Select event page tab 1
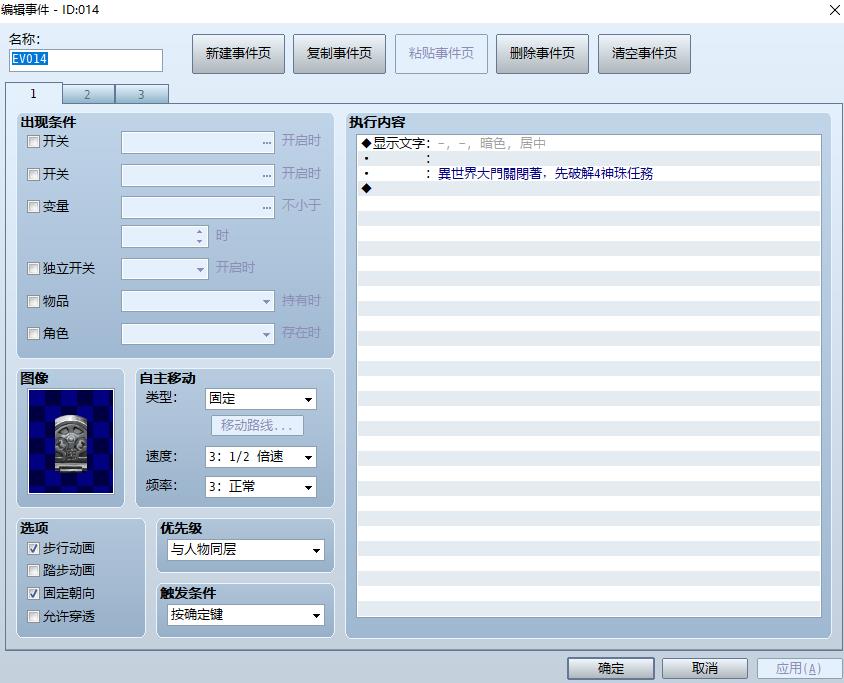The height and width of the screenshot is (683, 844). [33, 94]
